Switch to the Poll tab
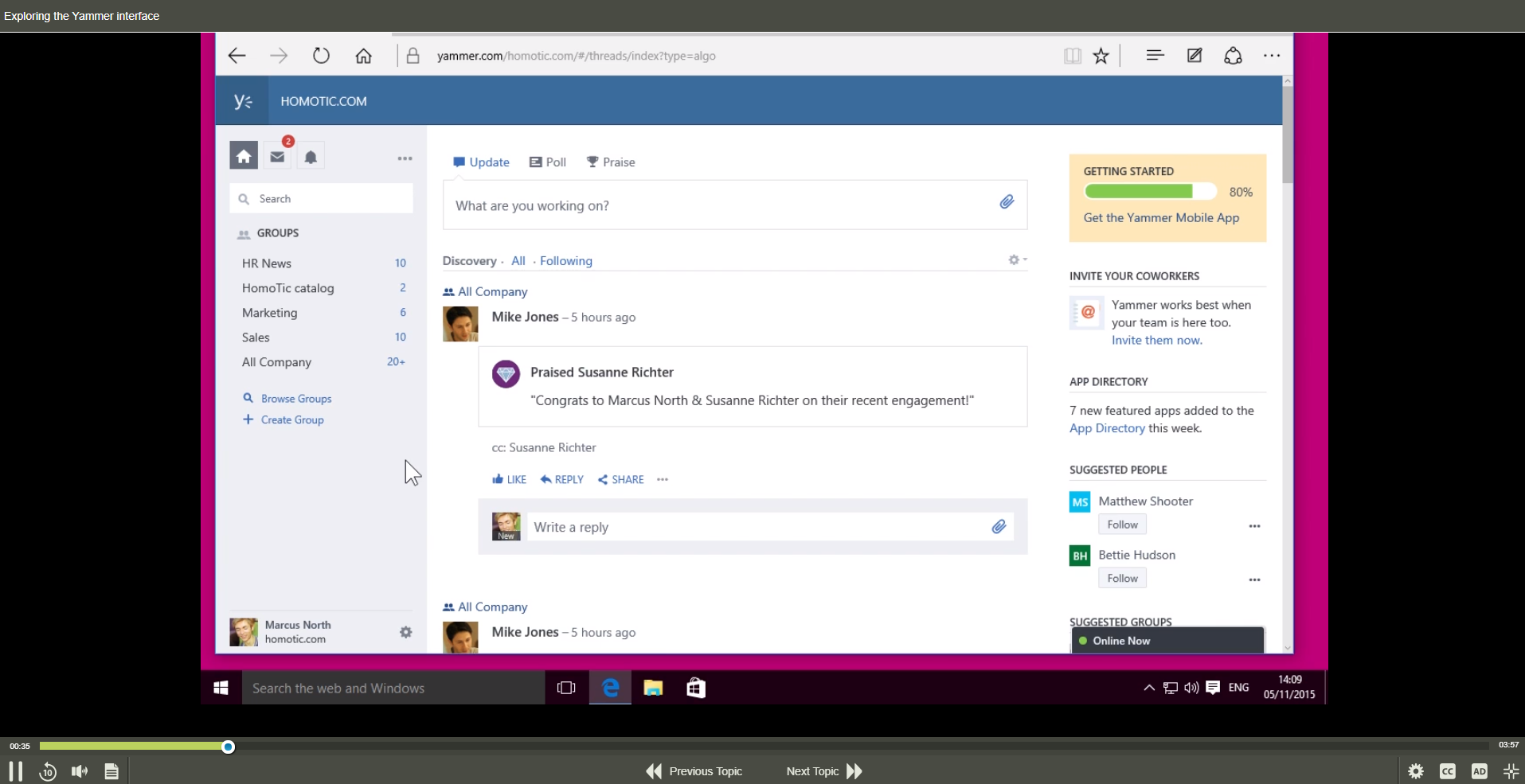The height and width of the screenshot is (784, 1525). (547, 162)
